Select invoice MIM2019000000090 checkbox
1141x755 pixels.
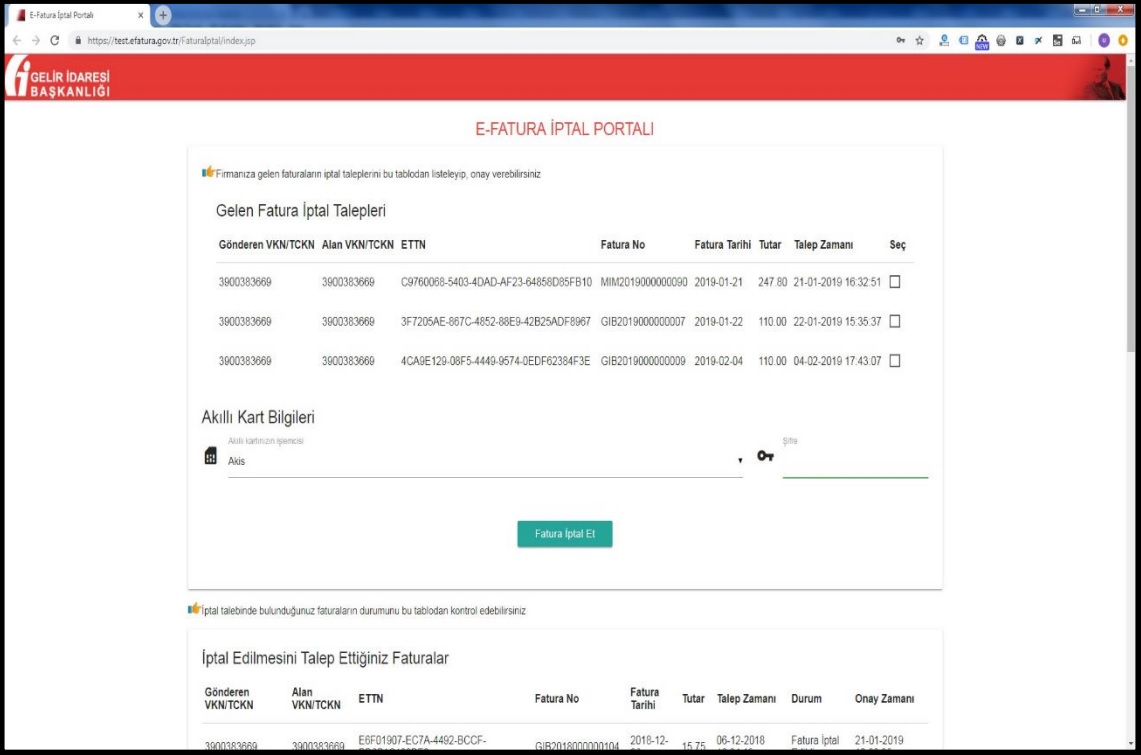pos(895,282)
